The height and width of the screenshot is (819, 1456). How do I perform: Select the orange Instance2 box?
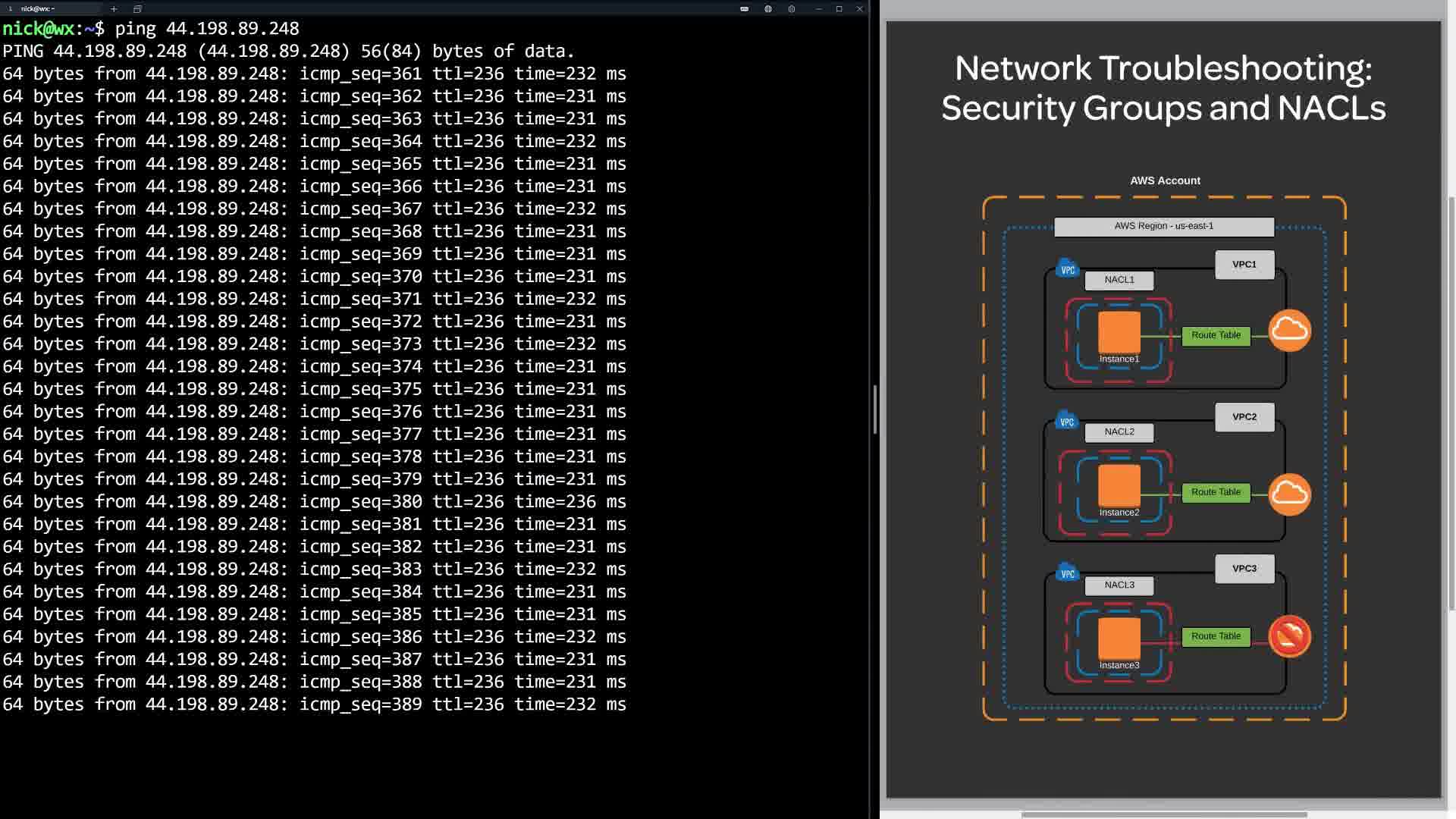point(1119,485)
